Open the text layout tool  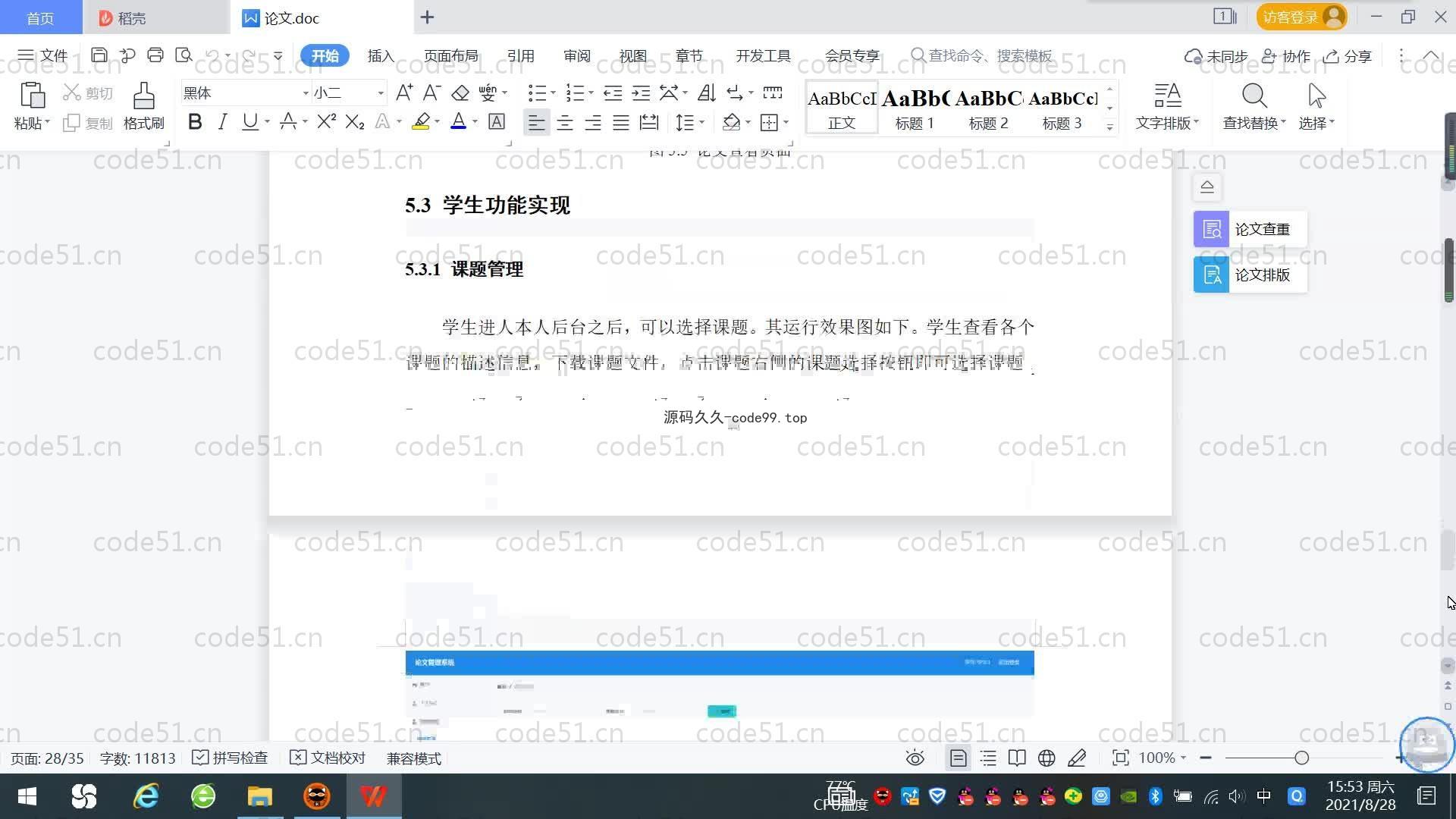1168,105
